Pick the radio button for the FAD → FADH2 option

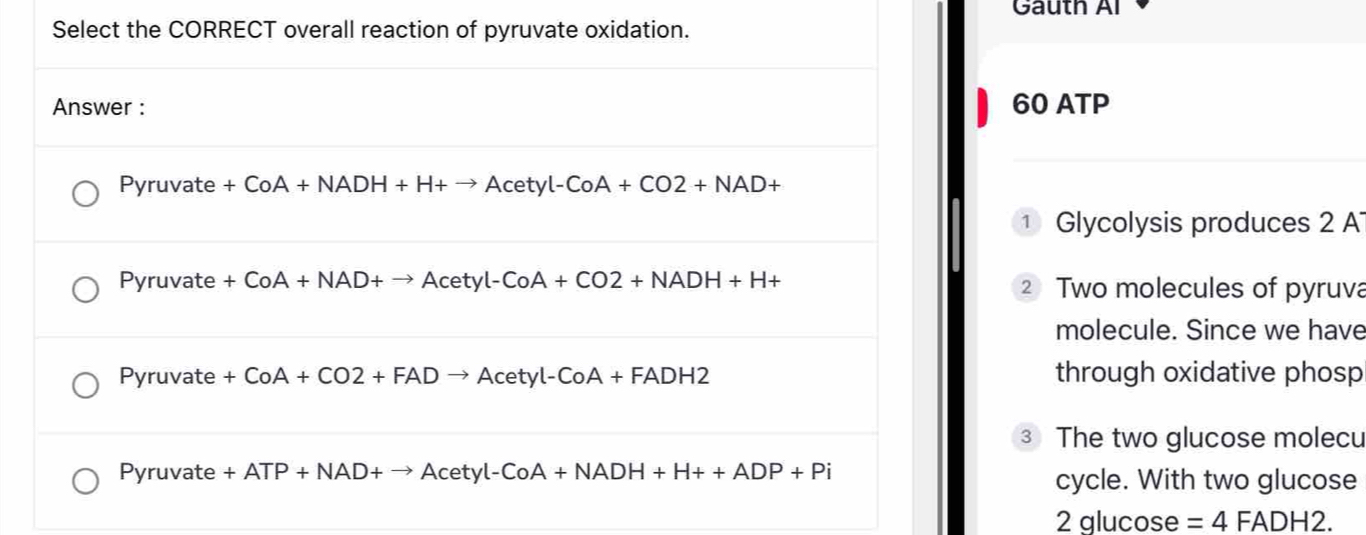click(87, 385)
